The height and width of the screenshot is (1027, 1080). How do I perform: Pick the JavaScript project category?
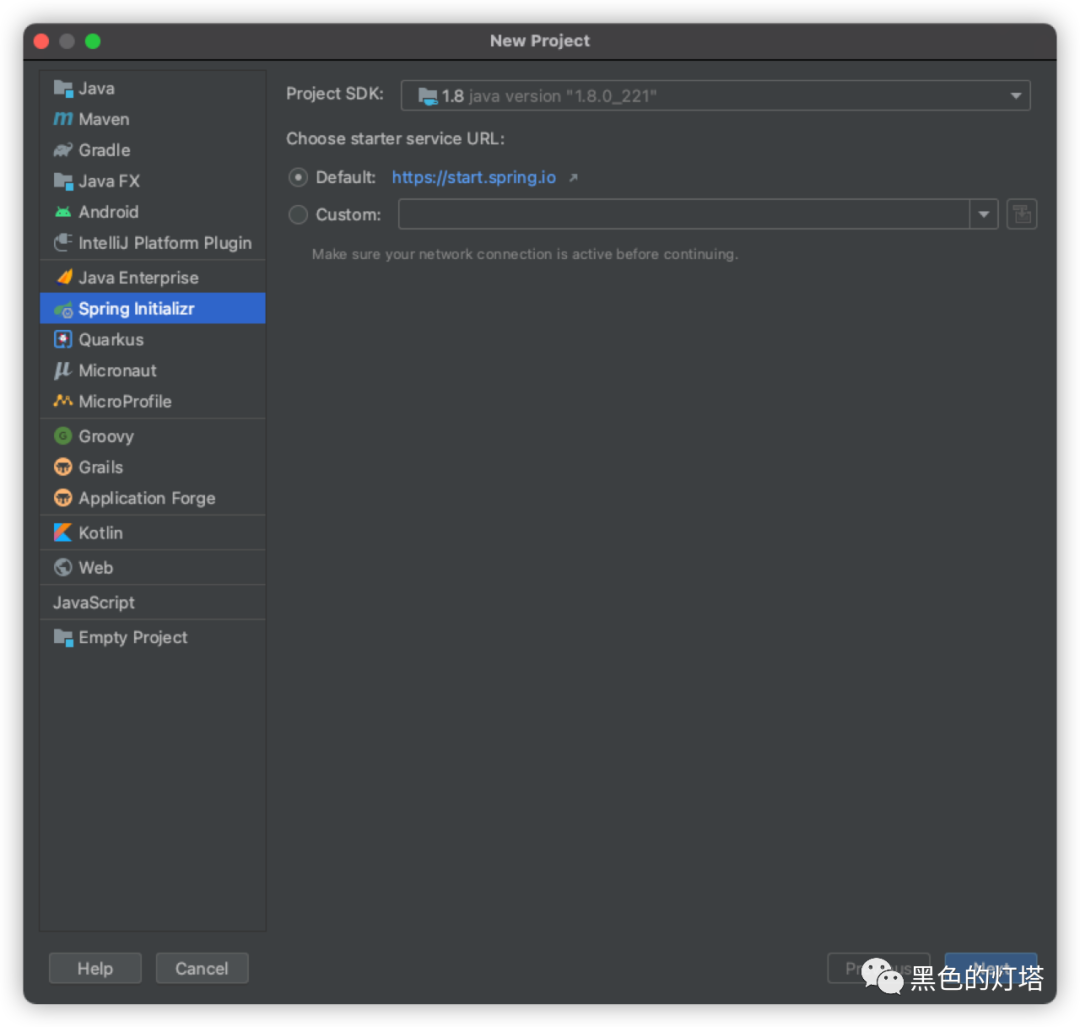(x=94, y=603)
